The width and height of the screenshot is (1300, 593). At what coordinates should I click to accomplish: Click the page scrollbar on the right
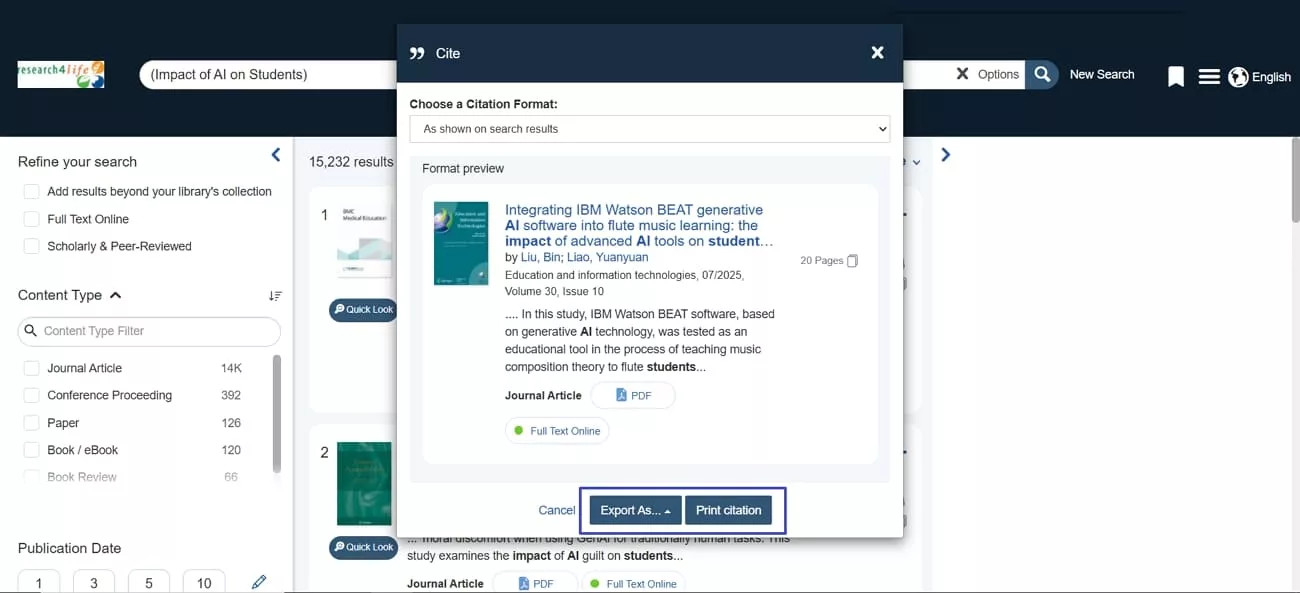[x=1295, y=180]
